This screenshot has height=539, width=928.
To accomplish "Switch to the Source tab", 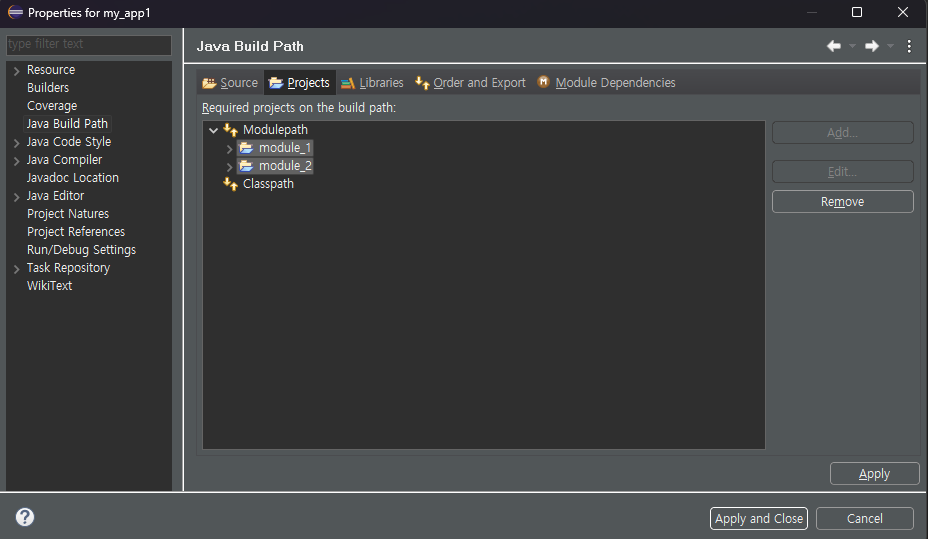I will 231,83.
